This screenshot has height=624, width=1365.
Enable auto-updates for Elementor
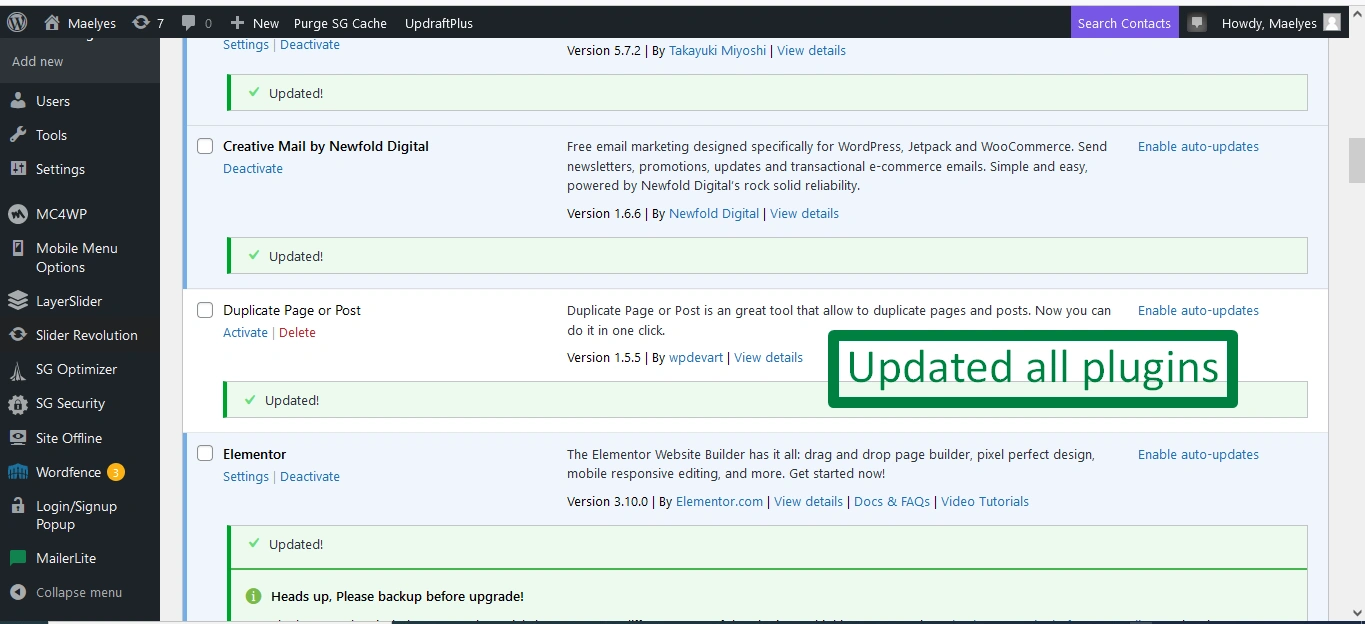point(1198,454)
